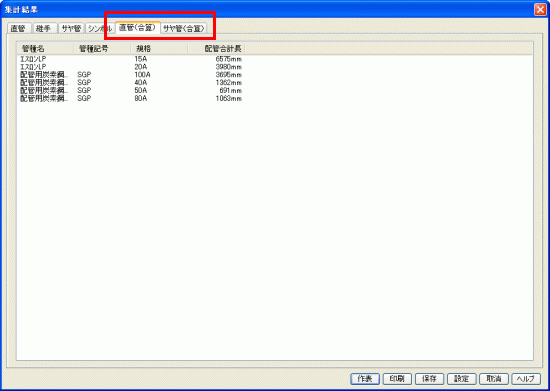The width and height of the screenshot is (550, 391).
Task: Open the 継手 tab
Action: 44,28
